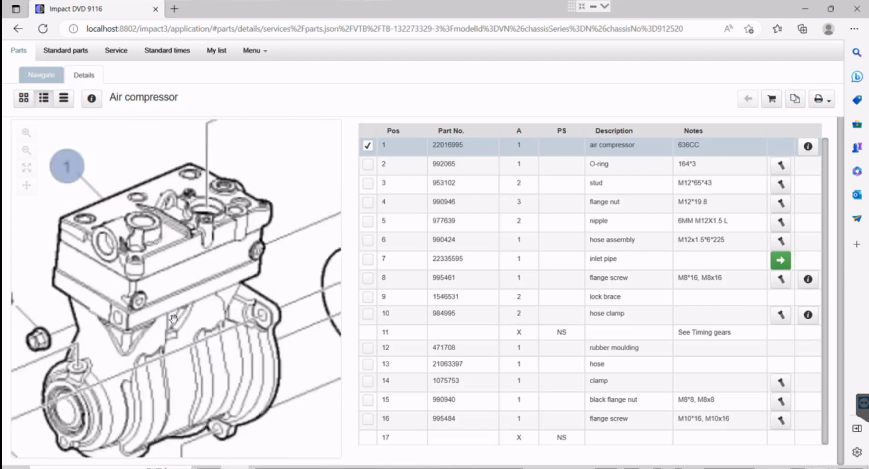Click the green arrow for inlet pipe
869x469 pixels.
tap(780, 261)
